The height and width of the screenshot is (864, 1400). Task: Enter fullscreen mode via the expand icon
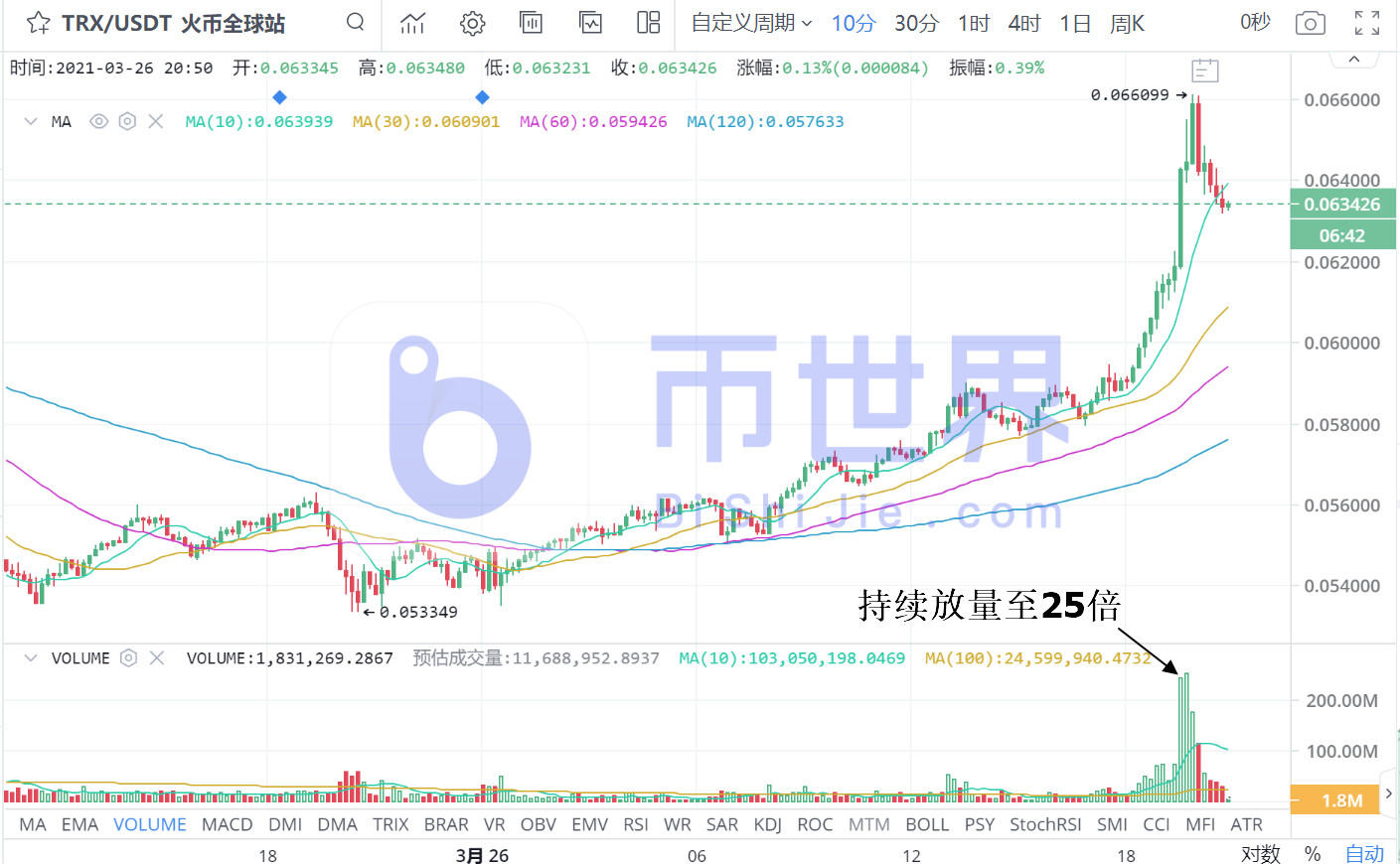tap(1366, 22)
